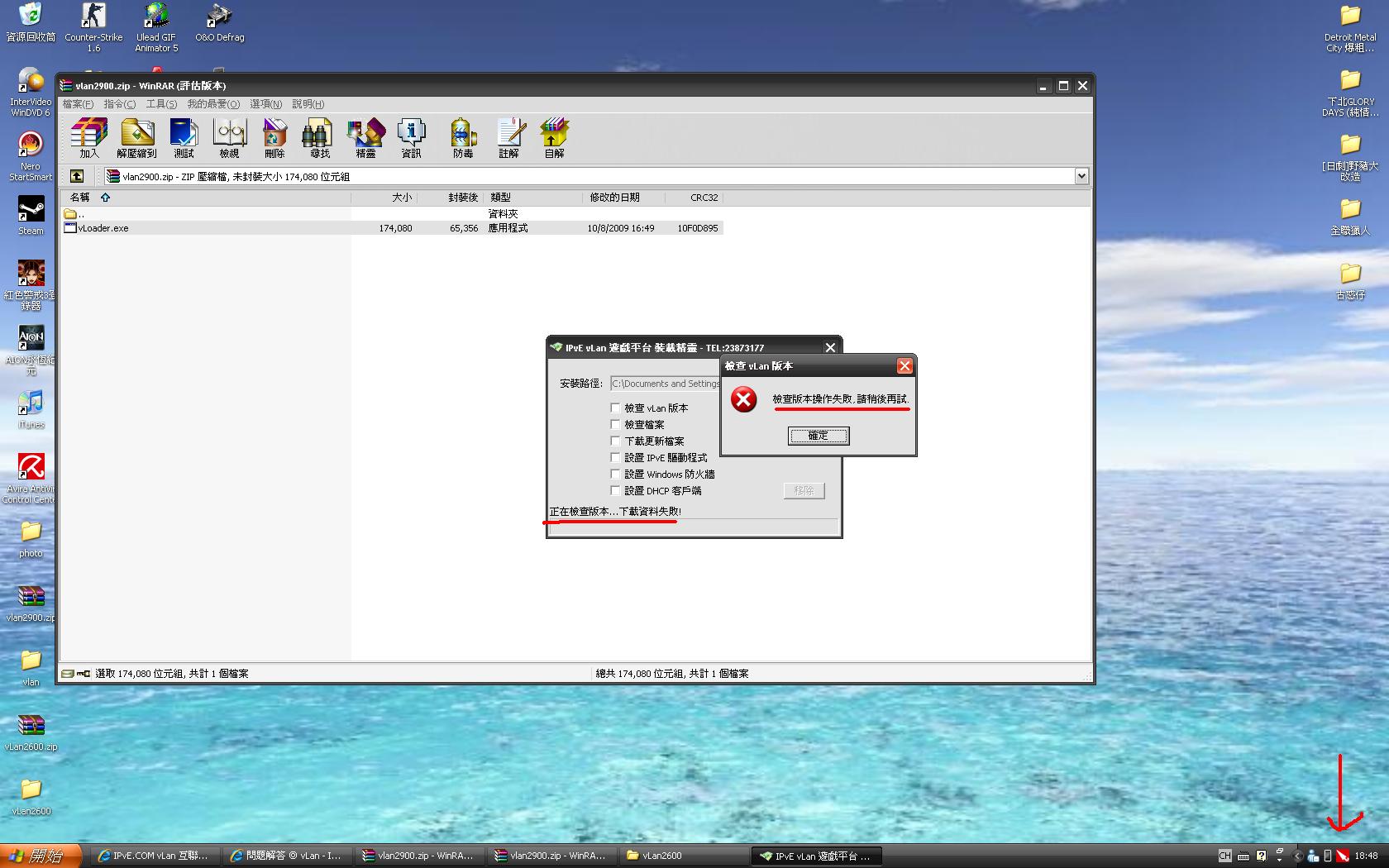Click the up one level folder icon
The width and height of the screenshot is (1389, 868).
pyautogui.click(x=77, y=176)
